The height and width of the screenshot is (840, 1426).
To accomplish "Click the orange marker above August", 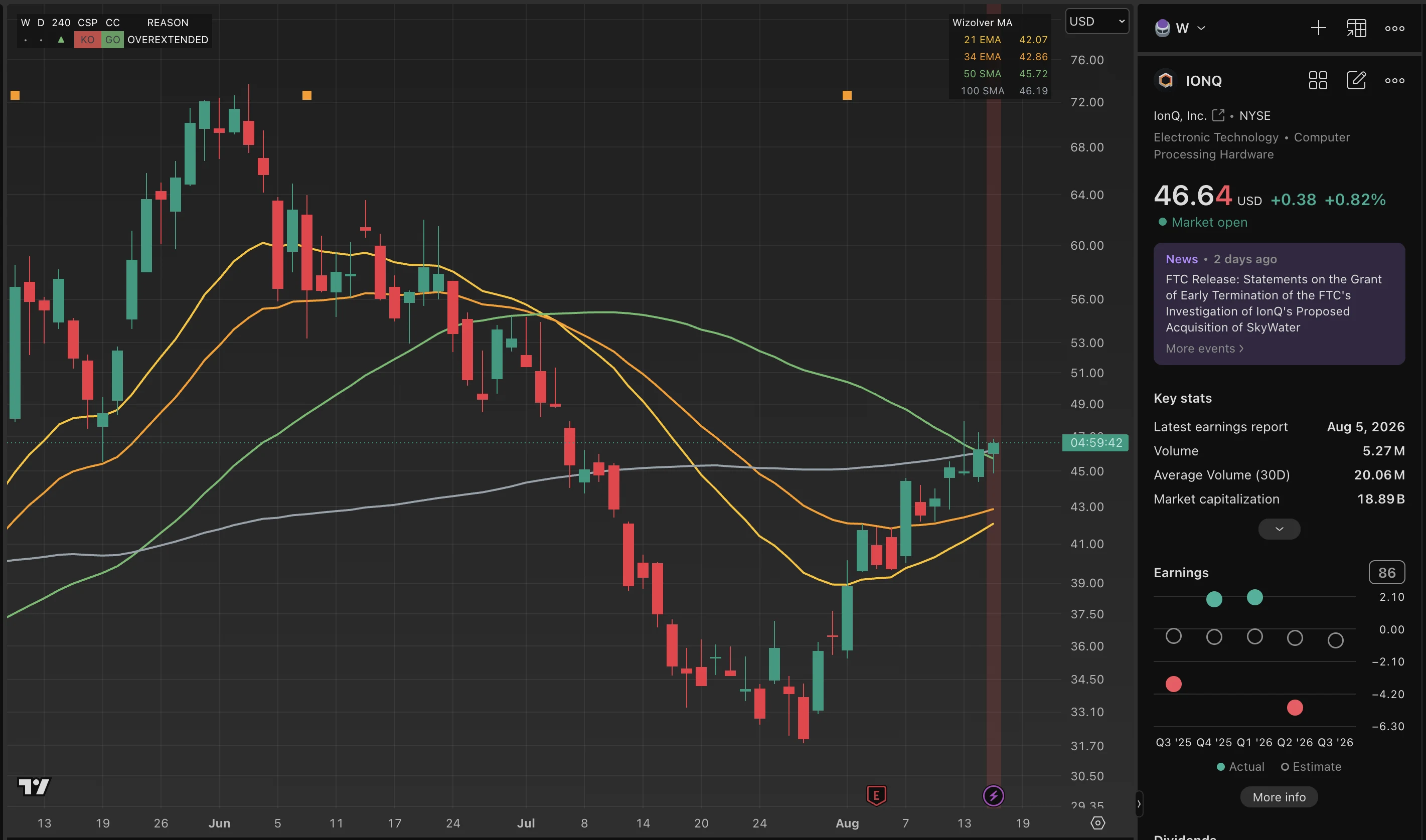I will [847, 95].
